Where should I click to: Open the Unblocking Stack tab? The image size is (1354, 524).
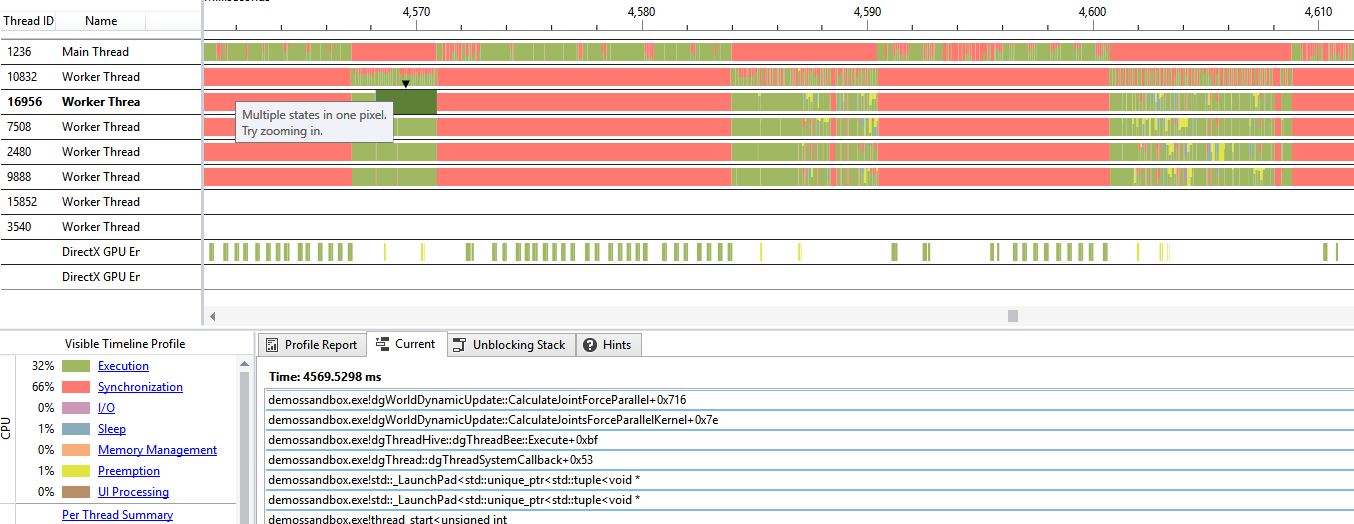(508, 345)
